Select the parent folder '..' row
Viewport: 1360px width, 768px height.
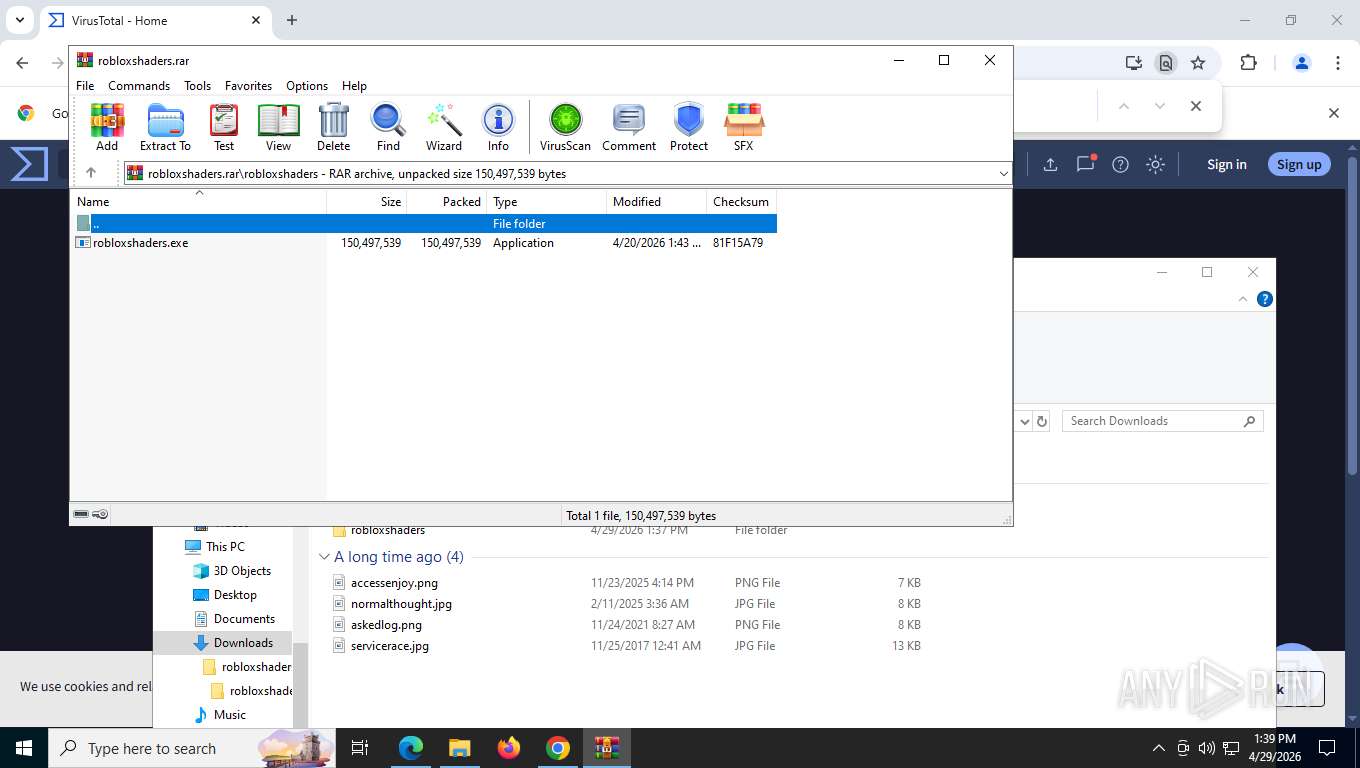[425, 223]
